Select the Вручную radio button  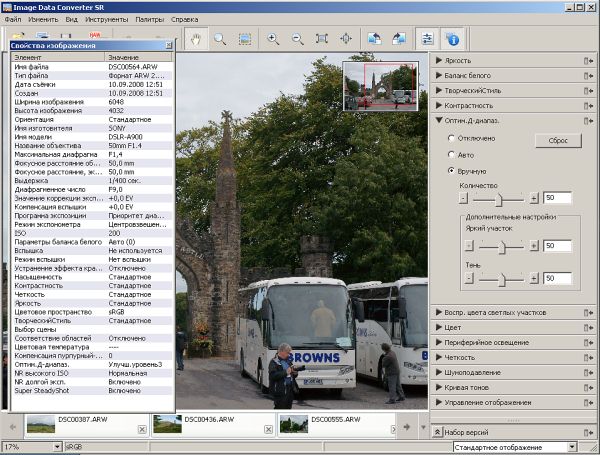451,171
